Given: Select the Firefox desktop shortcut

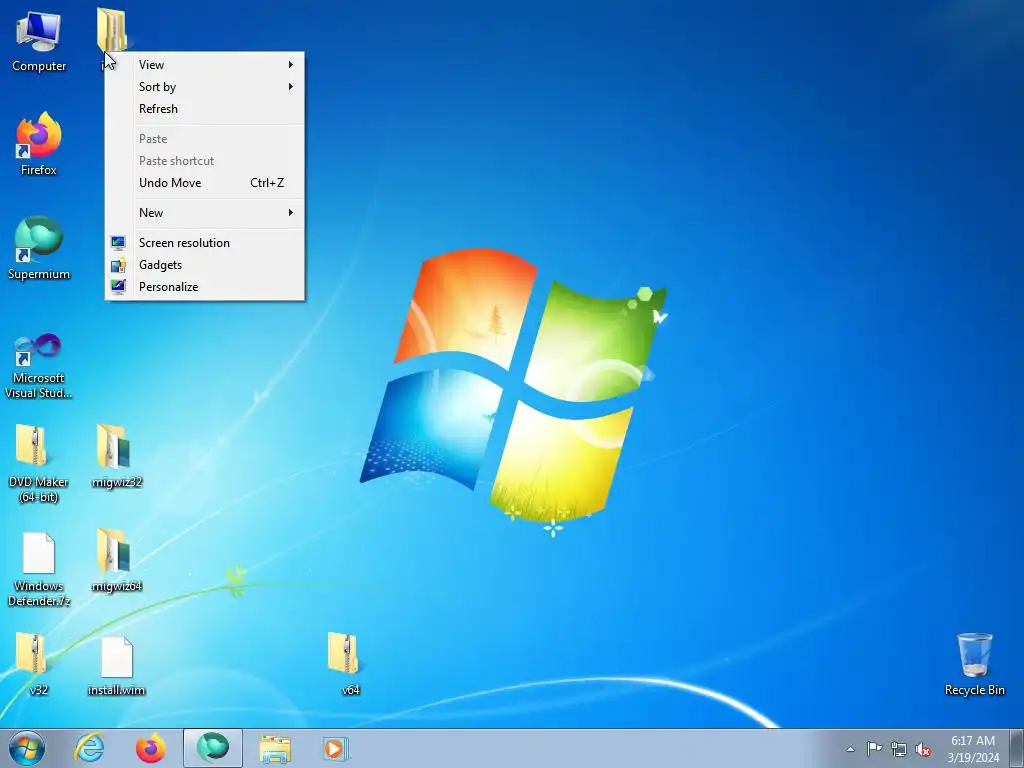Looking at the screenshot, I should (39, 144).
